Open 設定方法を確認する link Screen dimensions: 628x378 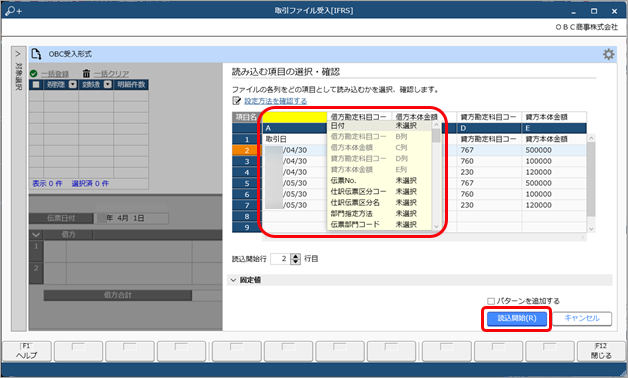(x=276, y=101)
